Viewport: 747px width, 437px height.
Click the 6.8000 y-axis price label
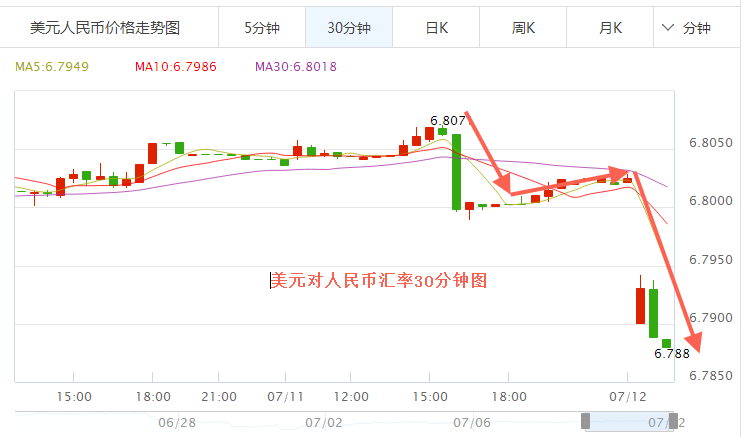coord(711,201)
